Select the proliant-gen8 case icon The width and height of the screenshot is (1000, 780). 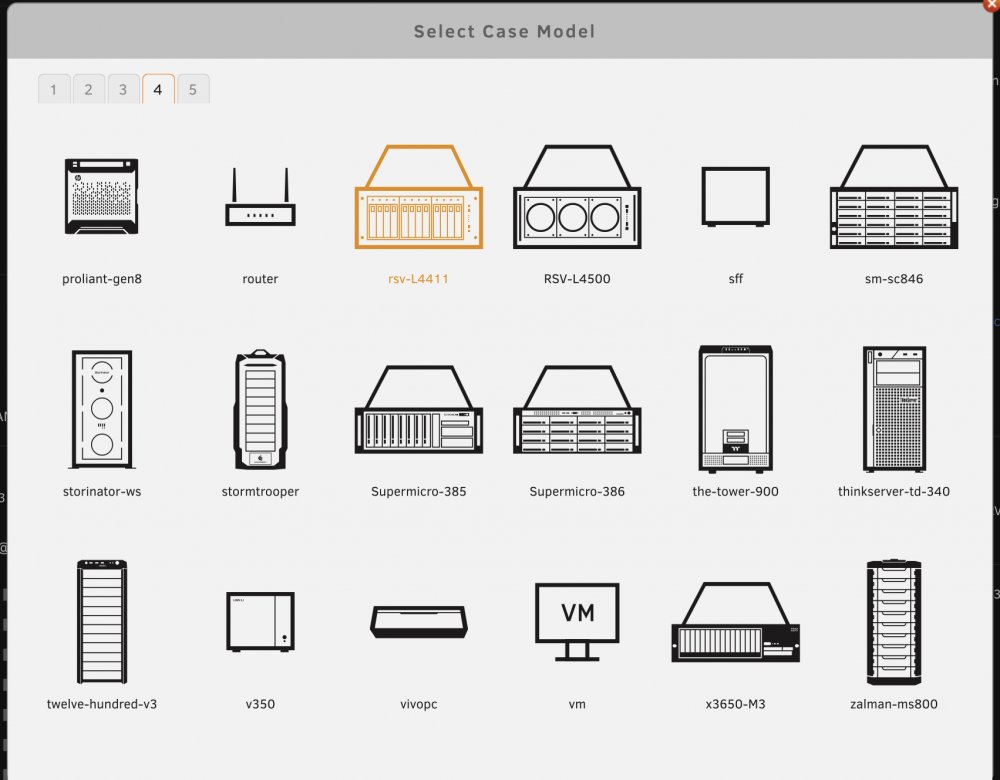(x=101, y=196)
